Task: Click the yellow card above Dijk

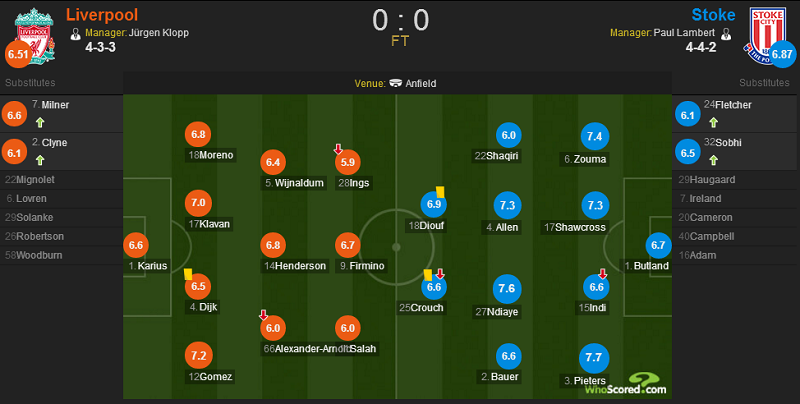Action: 187,273
